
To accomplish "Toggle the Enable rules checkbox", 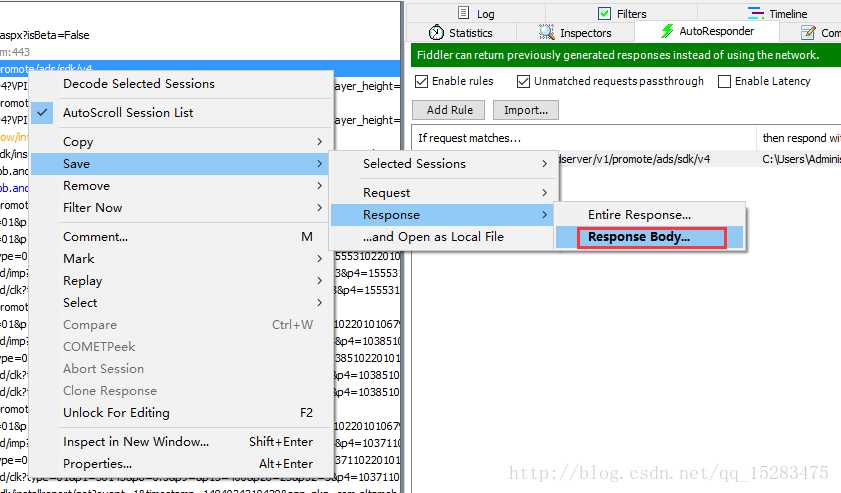I will click(422, 81).
